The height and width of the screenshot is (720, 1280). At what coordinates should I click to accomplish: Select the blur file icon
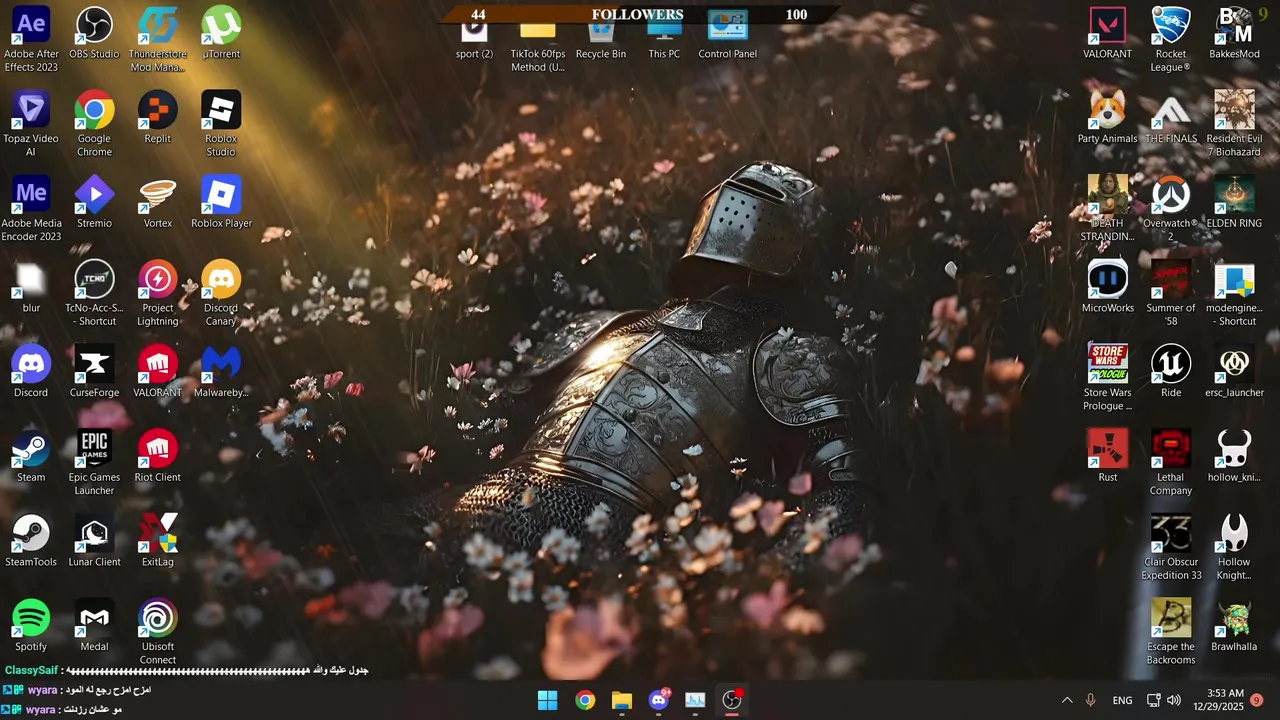(31, 288)
